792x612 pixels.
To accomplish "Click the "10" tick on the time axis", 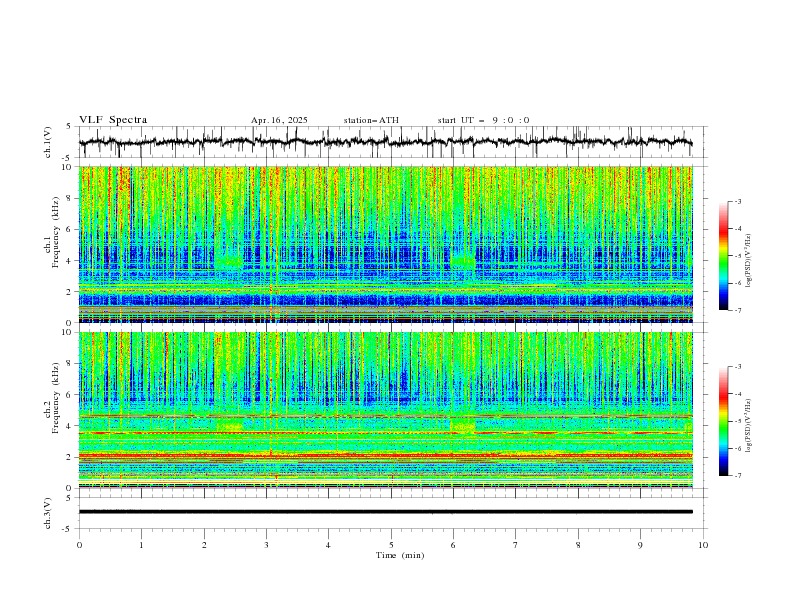I will (703, 545).
